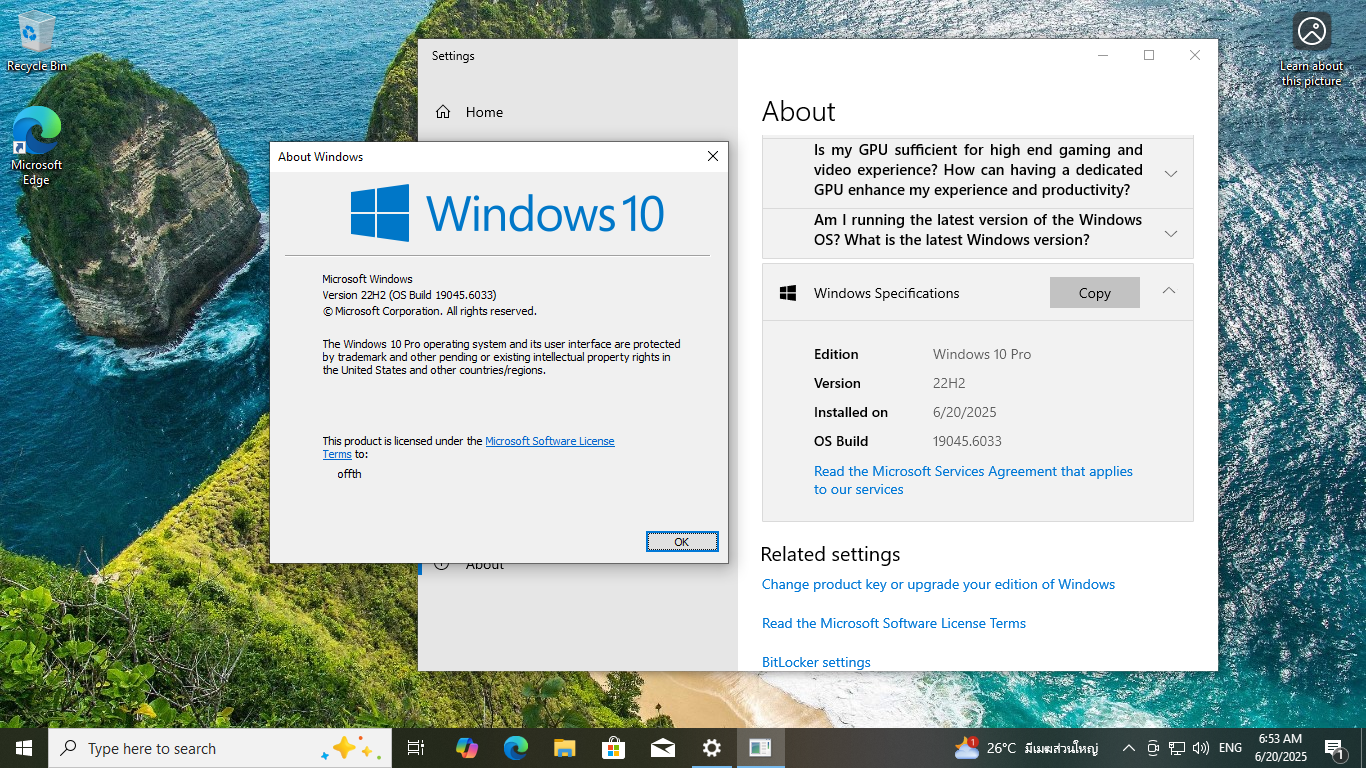
Task: Minimize the Settings window
Action: tap(1103, 56)
